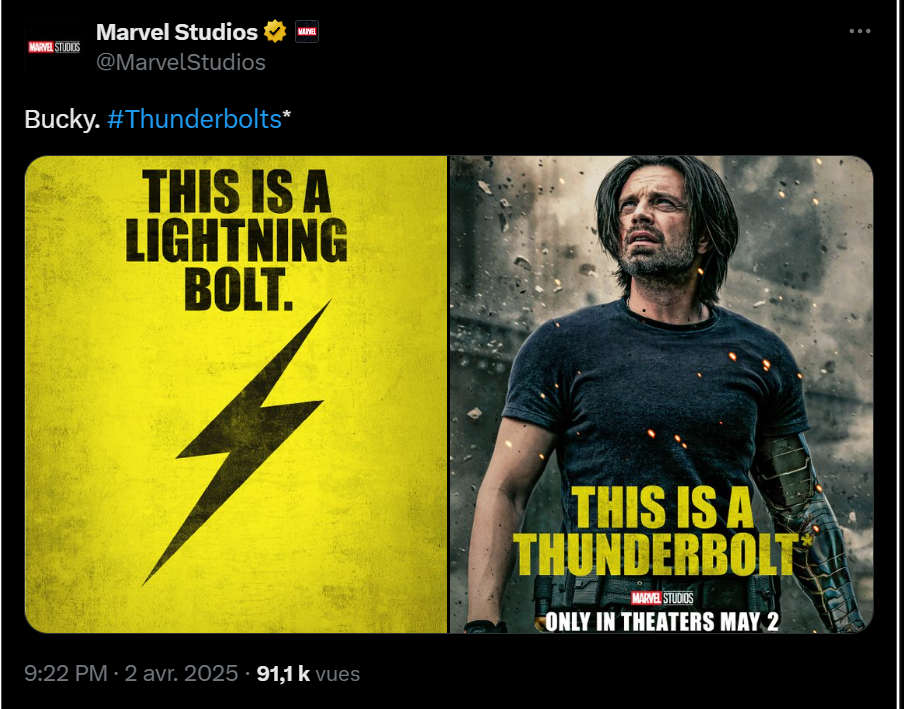Click the red Marvel affiliate badge

[307, 32]
